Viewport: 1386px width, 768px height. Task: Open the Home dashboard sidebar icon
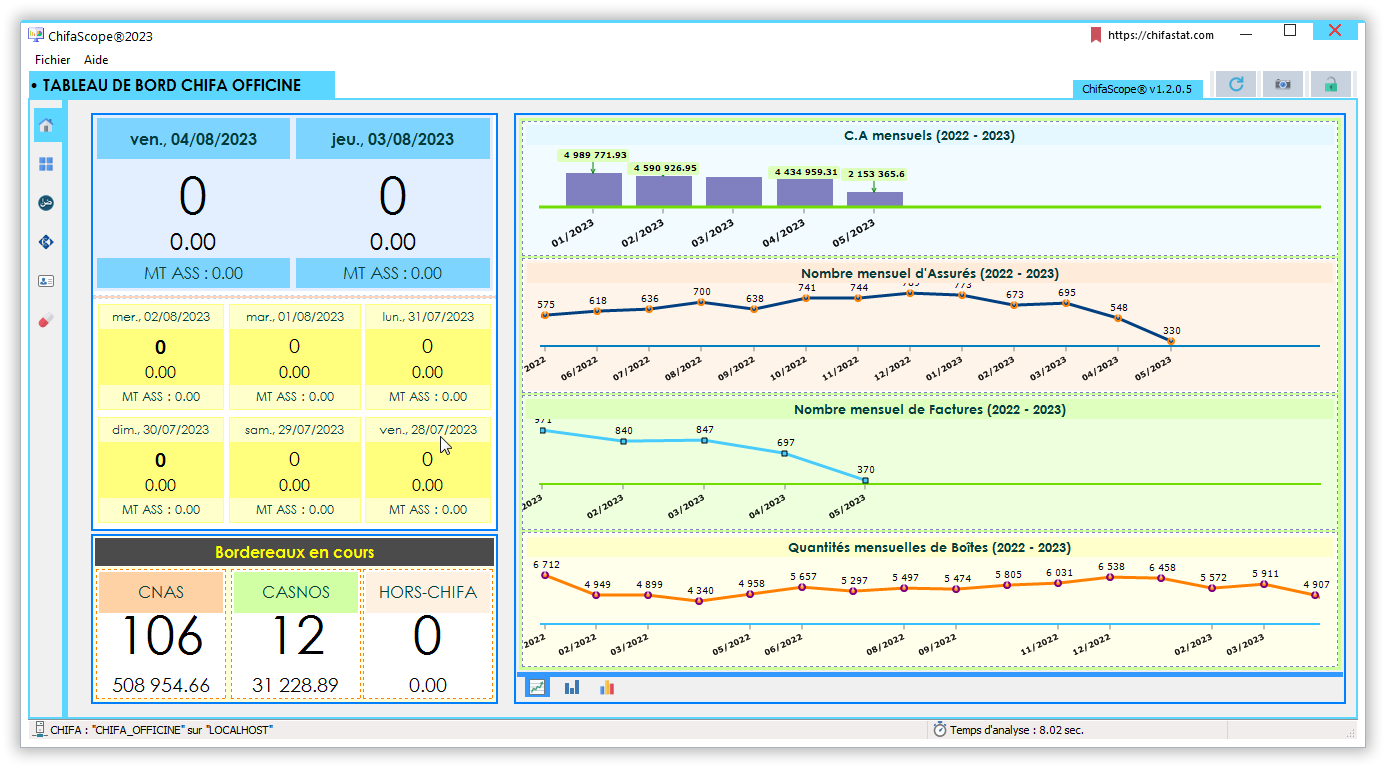pyautogui.click(x=46, y=125)
